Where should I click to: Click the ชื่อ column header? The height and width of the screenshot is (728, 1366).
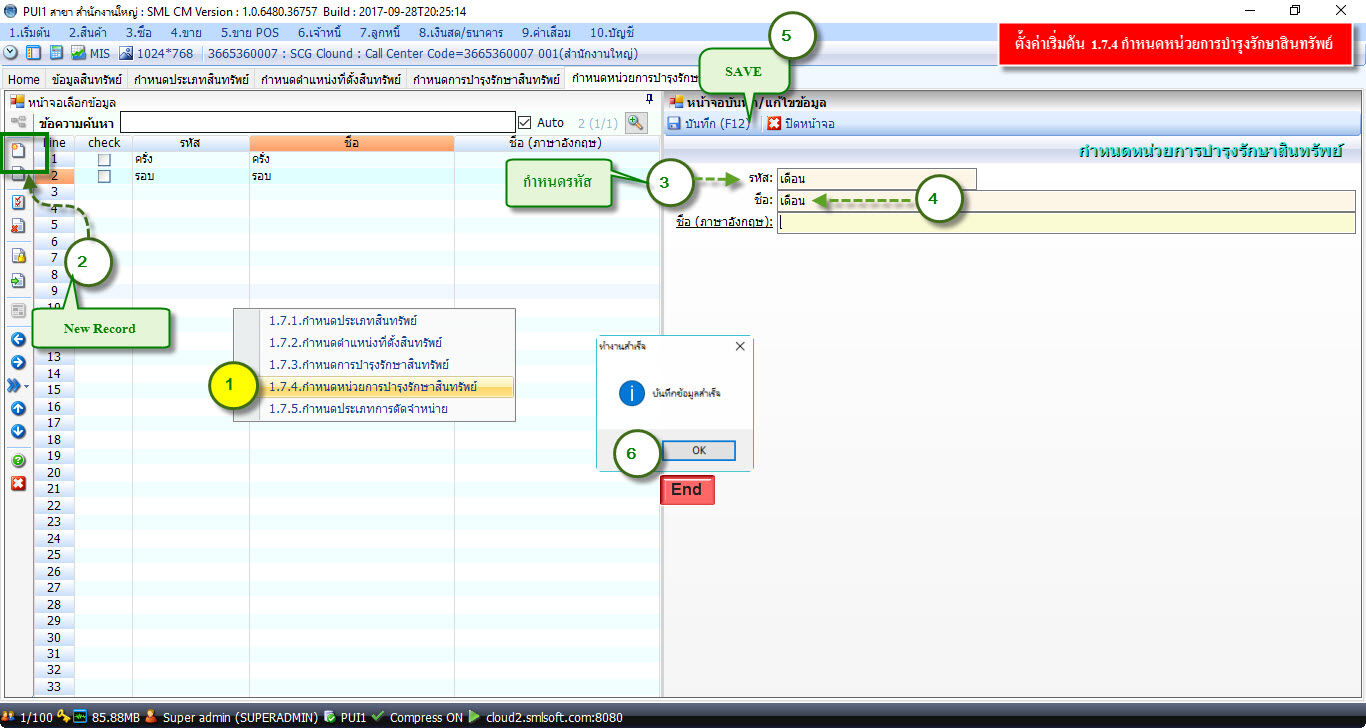(x=352, y=143)
